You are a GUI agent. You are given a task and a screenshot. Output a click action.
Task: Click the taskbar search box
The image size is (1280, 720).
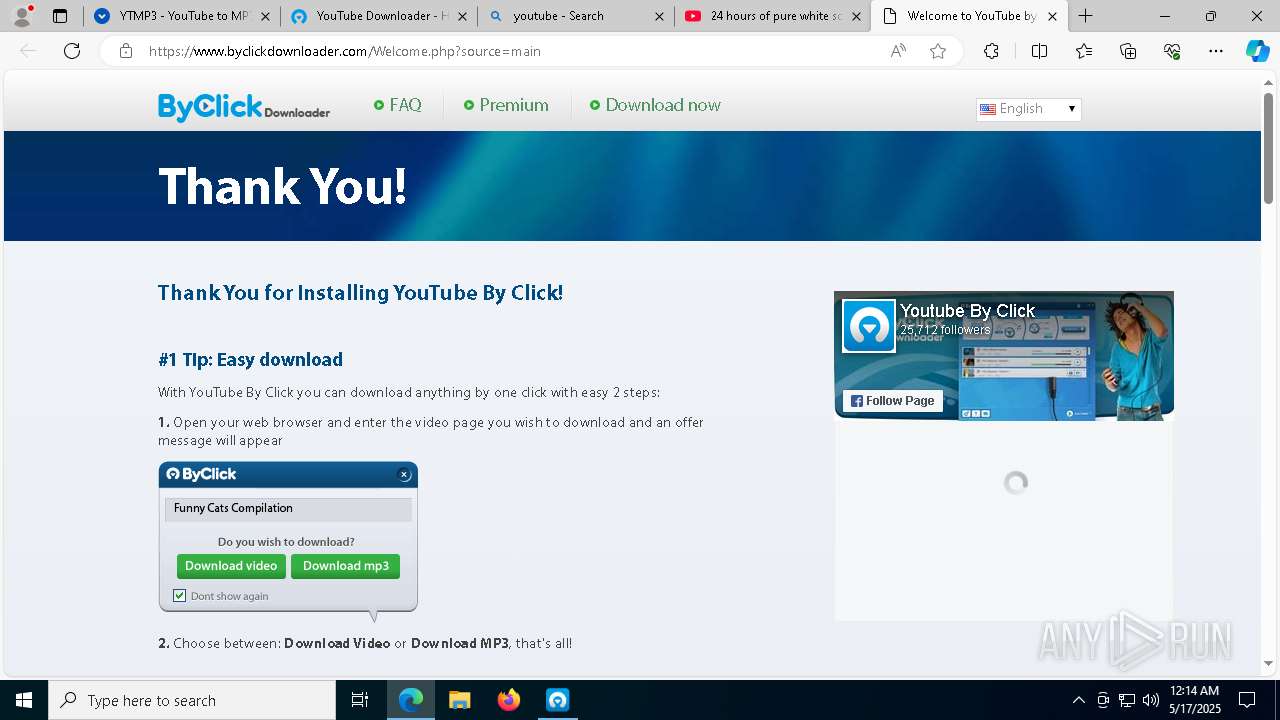tap(192, 700)
